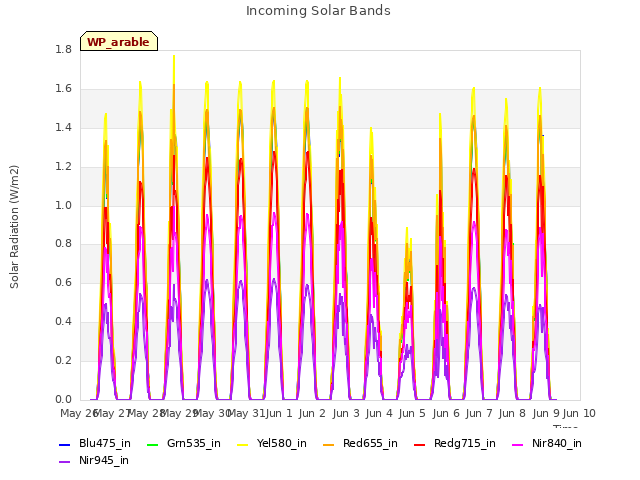Click the 0.0 y-axis tick label
Image resolution: width=640 pixels, height=480 pixels.
click(63, 399)
